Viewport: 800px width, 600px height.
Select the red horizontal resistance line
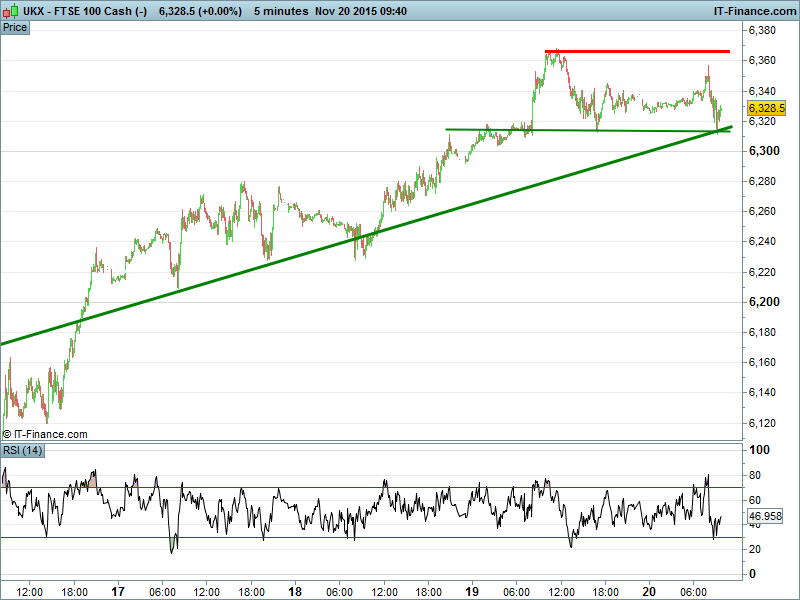click(x=637, y=51)
